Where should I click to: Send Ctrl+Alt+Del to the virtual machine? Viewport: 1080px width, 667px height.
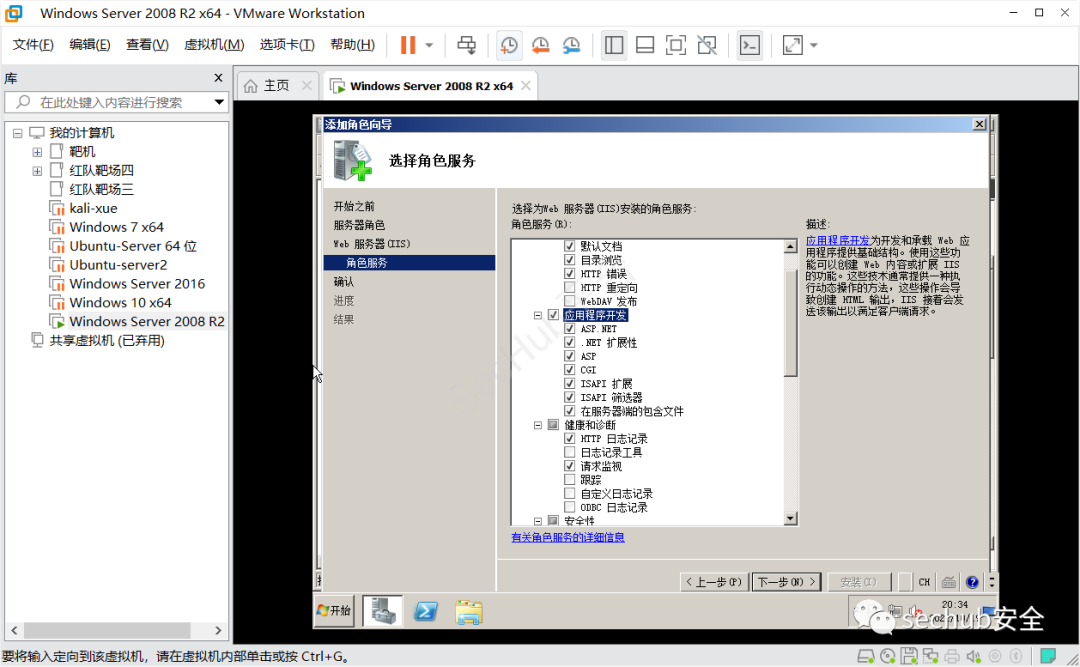[x=466, y=45]
